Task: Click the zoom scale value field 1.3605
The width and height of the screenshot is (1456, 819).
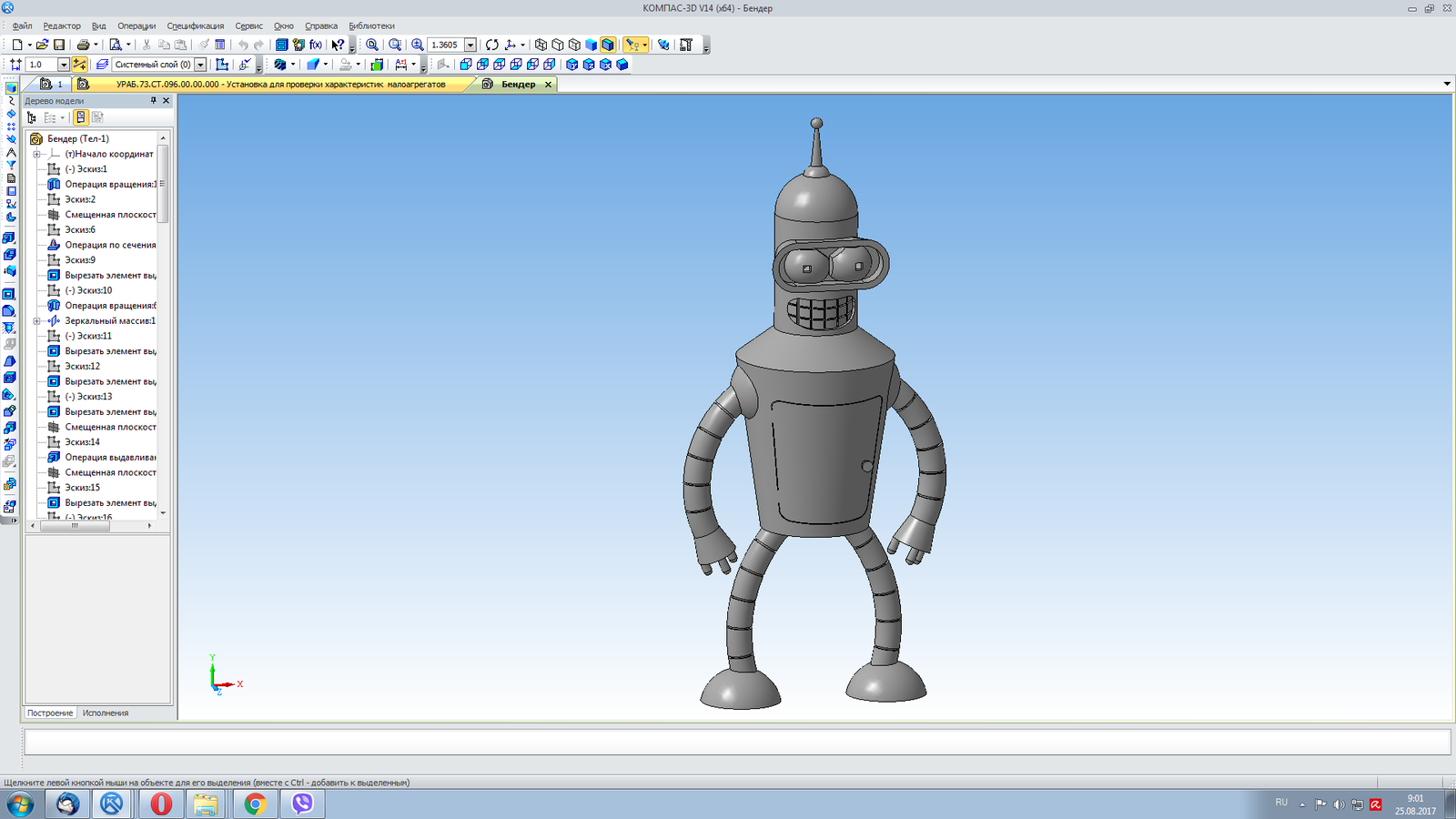Action: 446,45
